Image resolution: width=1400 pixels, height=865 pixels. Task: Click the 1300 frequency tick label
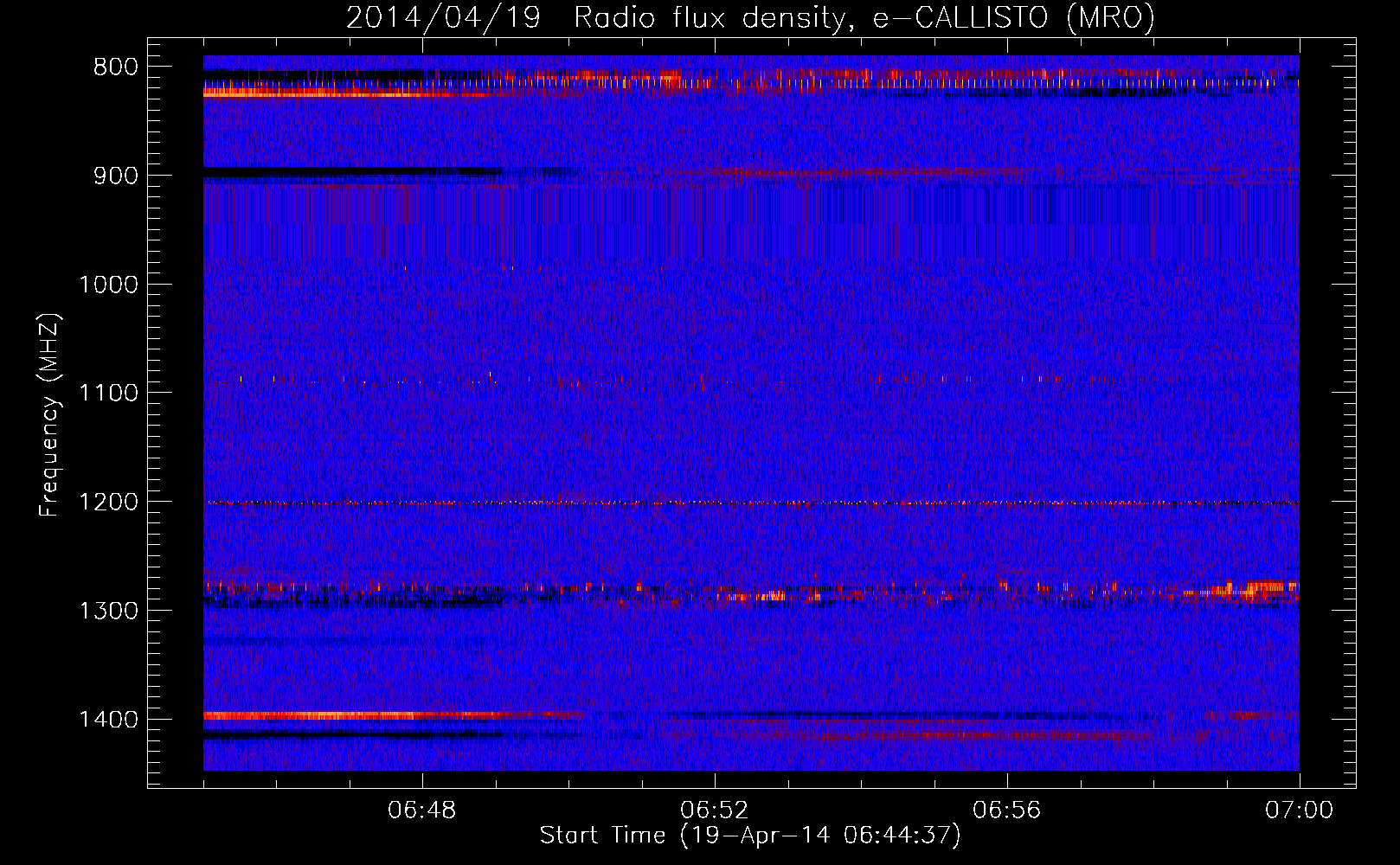point(108,611)
